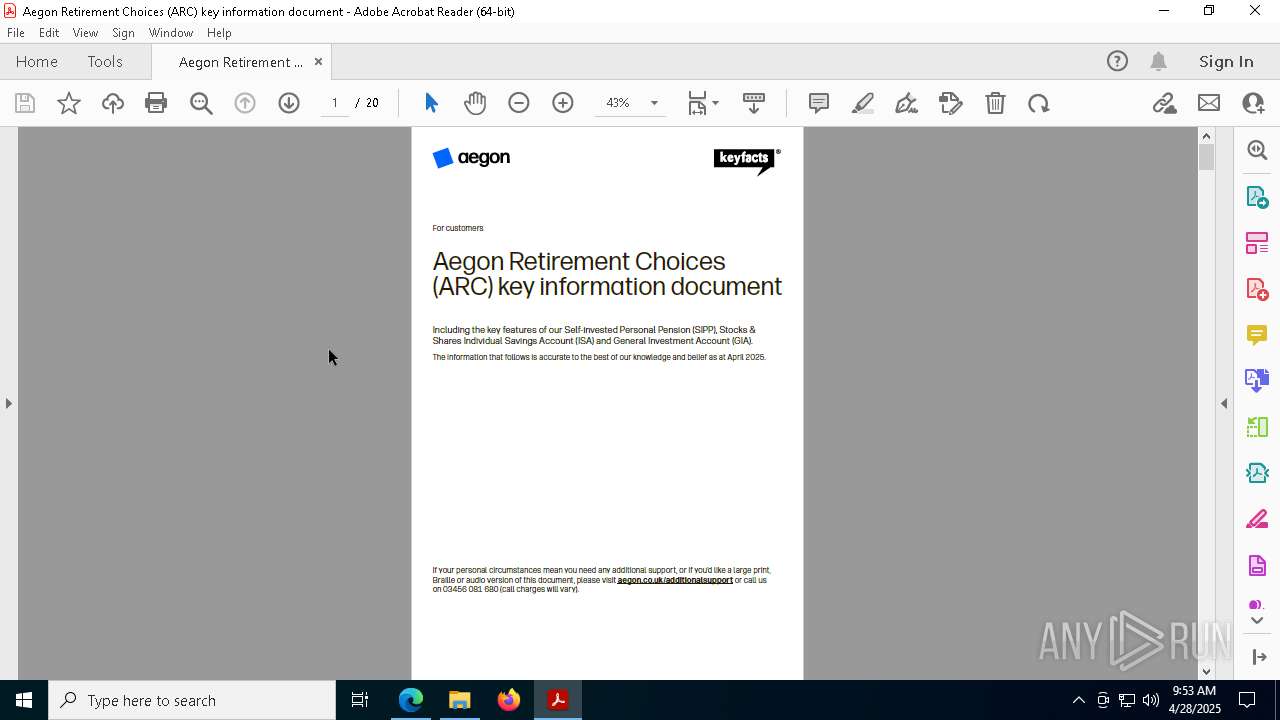Zoom in with plus button
Image resolution: width=1280 pixels, height=720 pixels.
coord(563,103)
